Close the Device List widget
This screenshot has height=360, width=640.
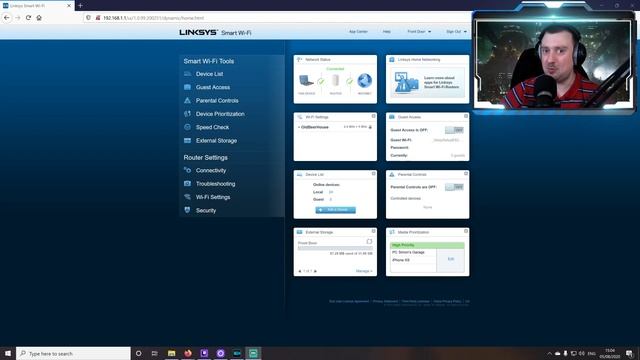[x=373, y=174]
